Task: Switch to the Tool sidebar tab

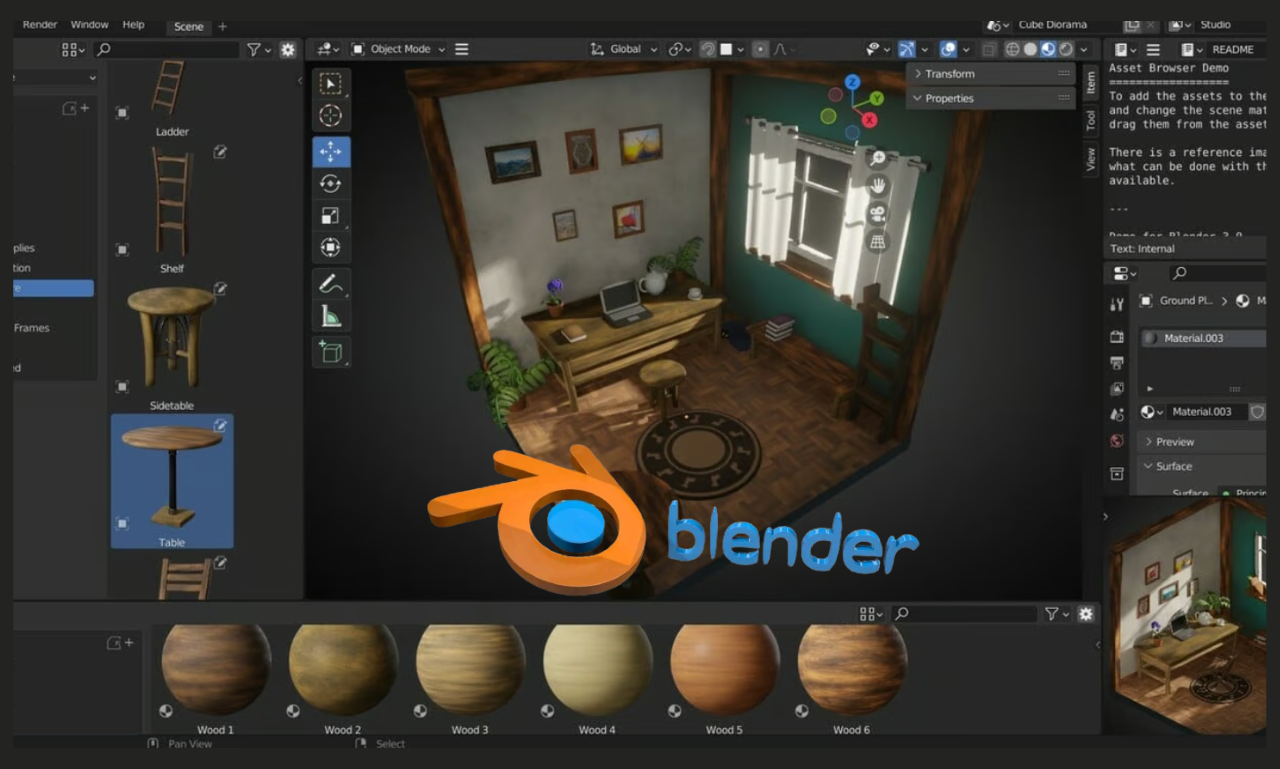Action: [1091, 121]
